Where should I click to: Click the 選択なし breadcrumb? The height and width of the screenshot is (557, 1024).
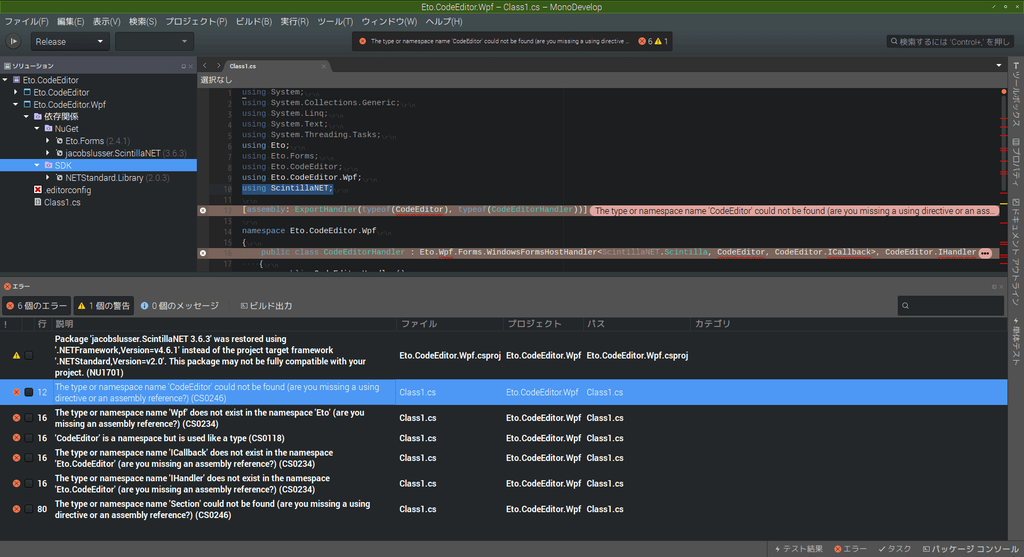pyautogui.click(x=216, y=80)
